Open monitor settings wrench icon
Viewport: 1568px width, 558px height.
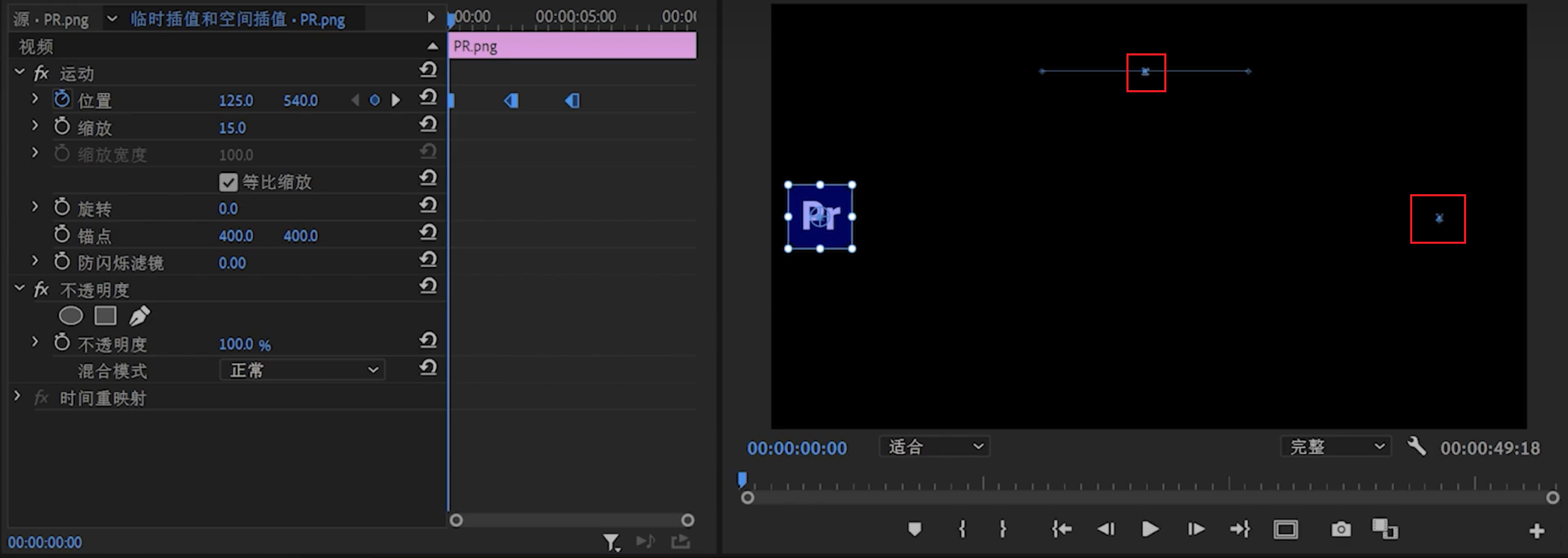point(1416,447)
